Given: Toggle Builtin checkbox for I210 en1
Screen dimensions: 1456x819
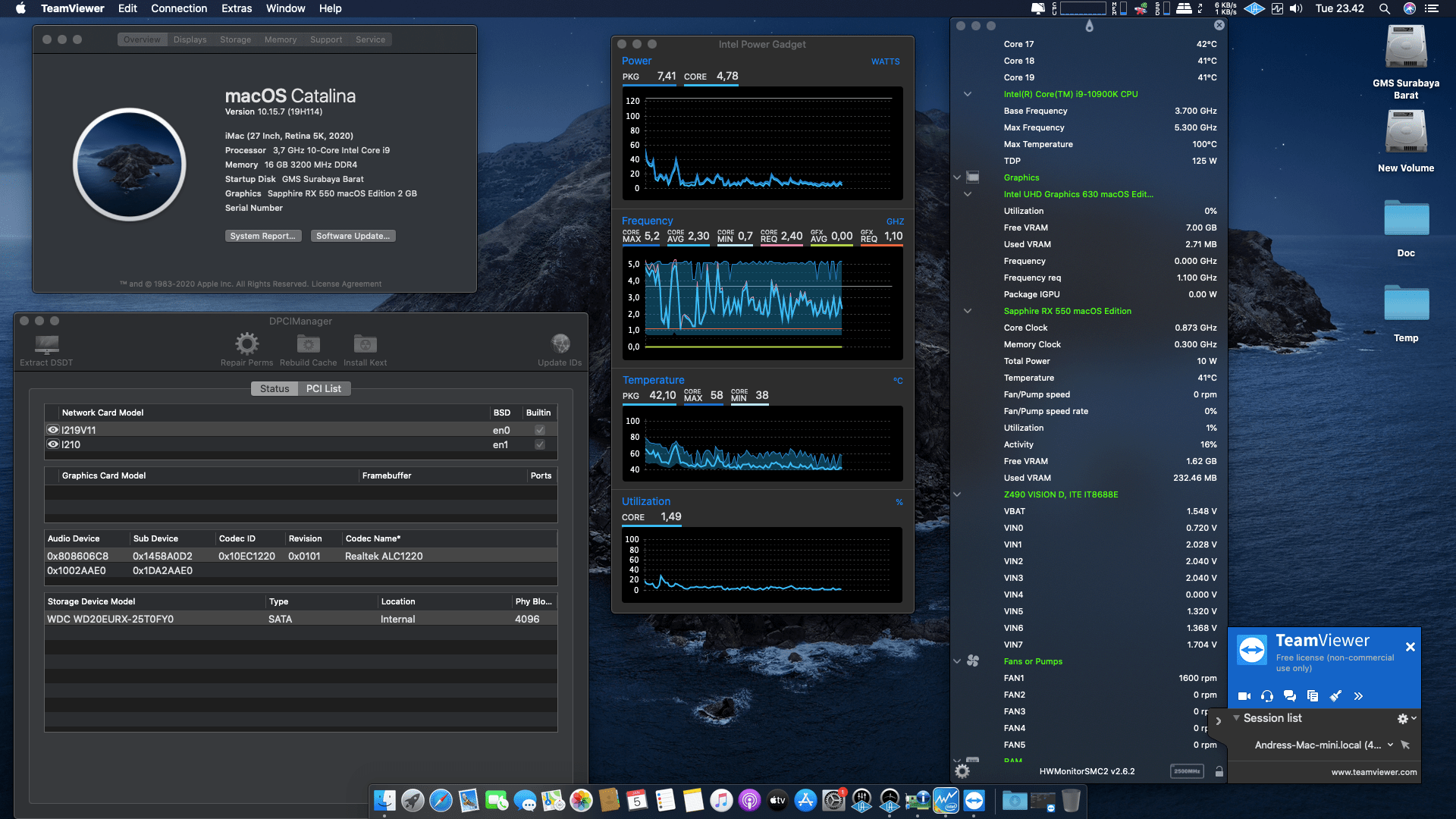Looking at the screenshot, I should pyautogui.click(x=540, y=444).
